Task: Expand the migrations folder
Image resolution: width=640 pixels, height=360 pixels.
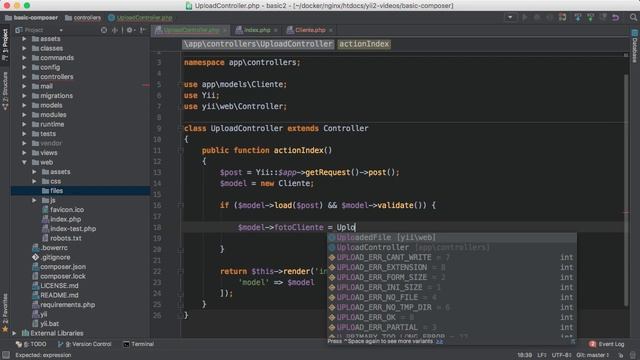Action: [x=24, y=96]
